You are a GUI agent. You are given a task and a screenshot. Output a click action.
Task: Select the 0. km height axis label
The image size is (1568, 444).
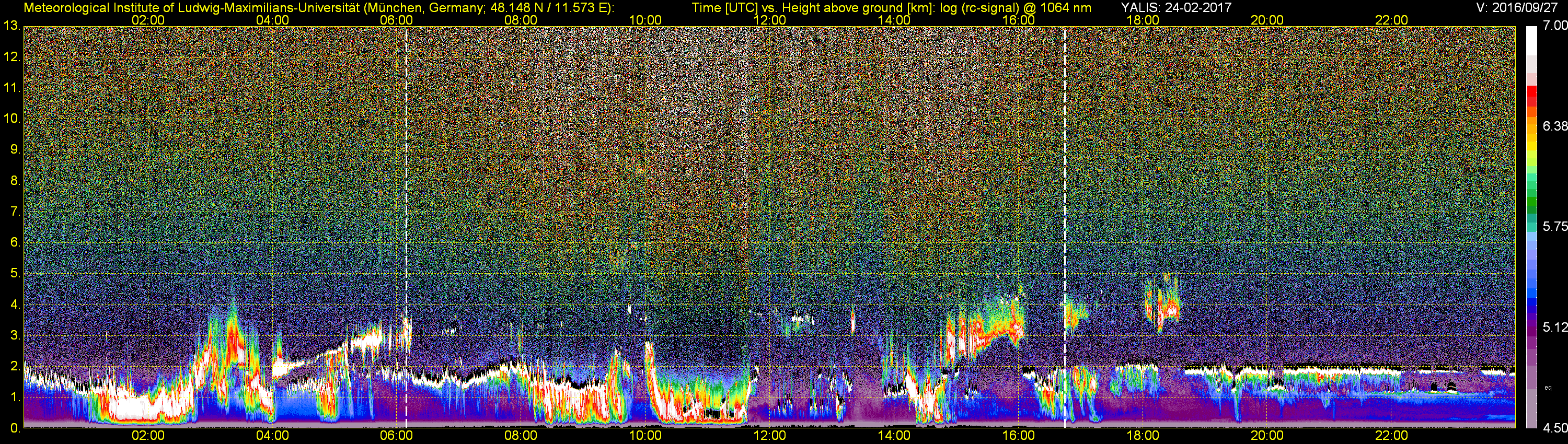pos(15,428)
